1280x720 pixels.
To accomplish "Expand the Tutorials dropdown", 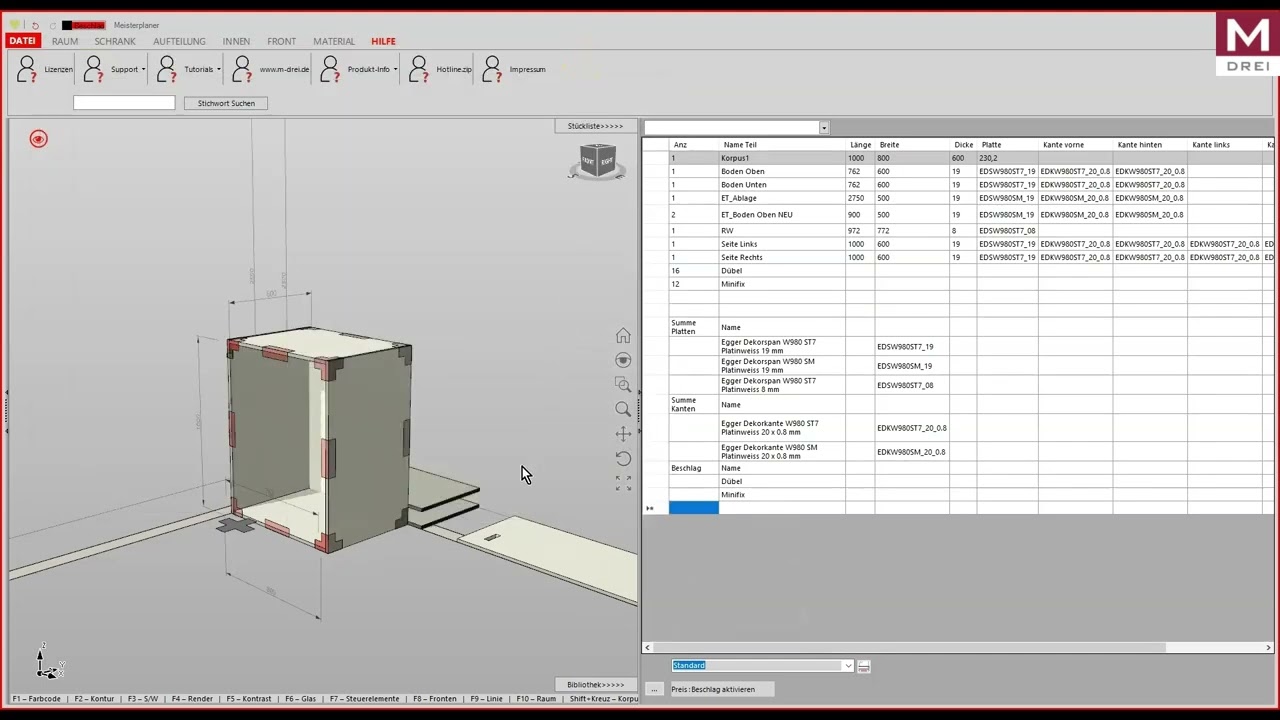I will pos(218,69).
